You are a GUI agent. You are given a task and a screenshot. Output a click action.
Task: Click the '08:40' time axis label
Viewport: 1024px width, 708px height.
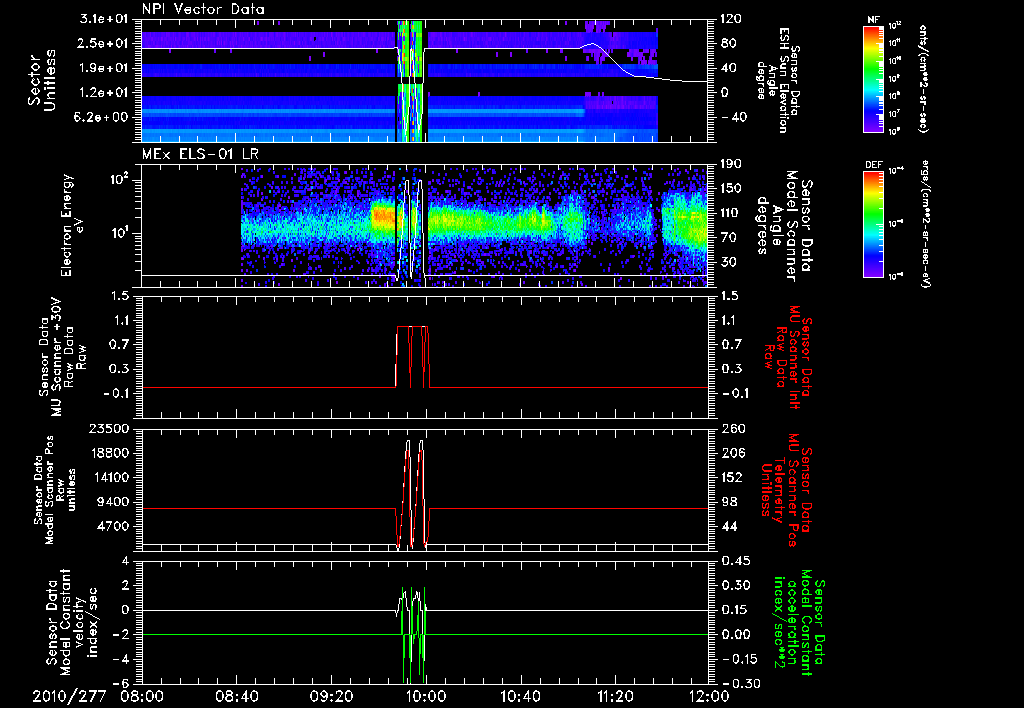236,696
